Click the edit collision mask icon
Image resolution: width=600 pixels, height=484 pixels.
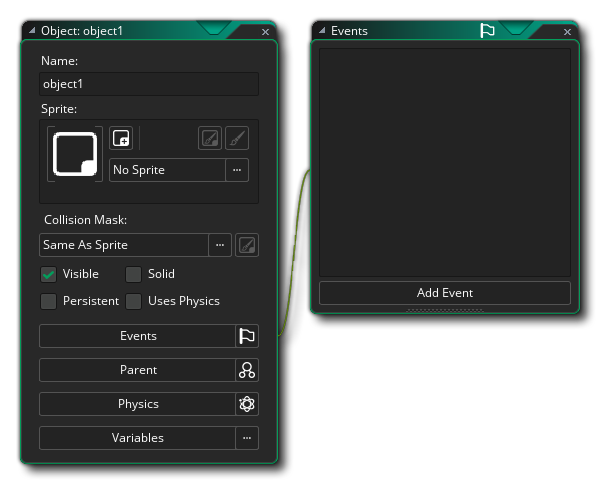[x=247, y=245]
